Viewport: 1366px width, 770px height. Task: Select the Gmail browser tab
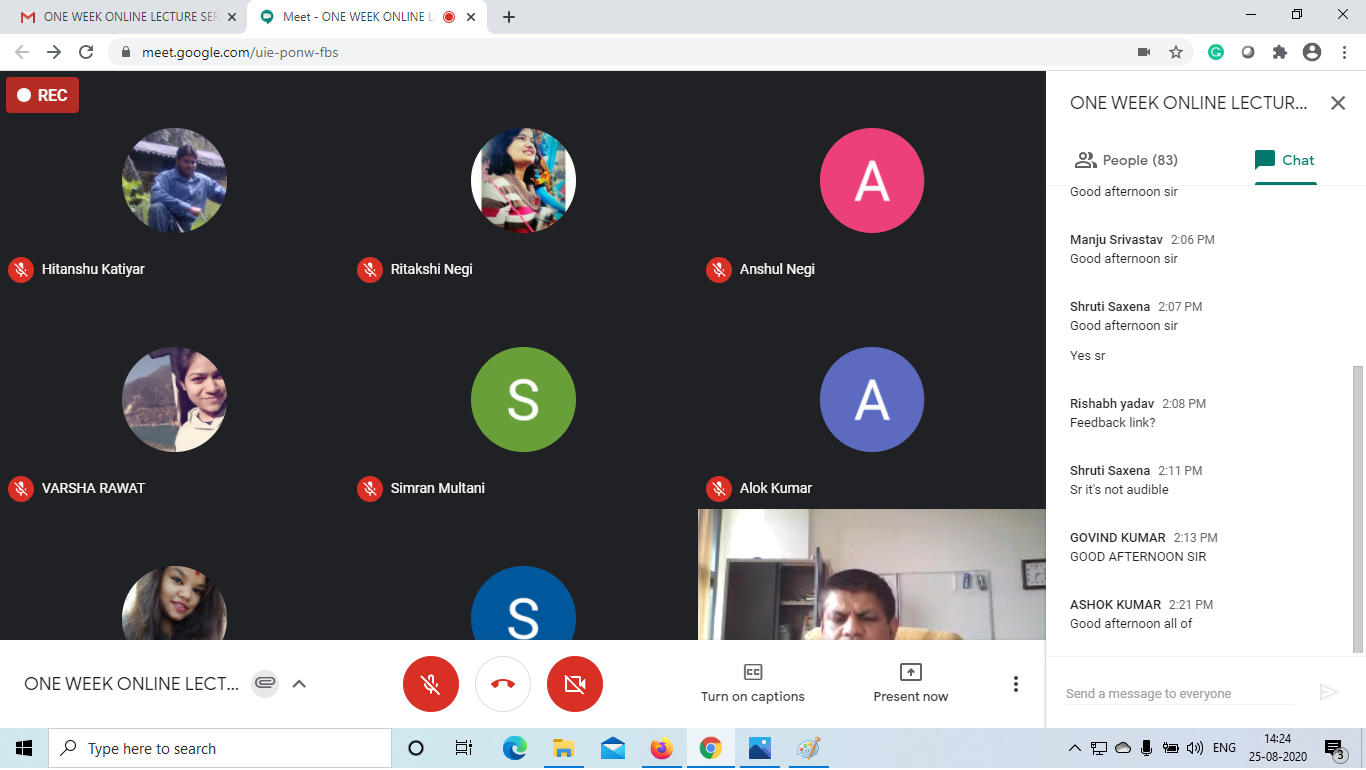tap(120, 17)
